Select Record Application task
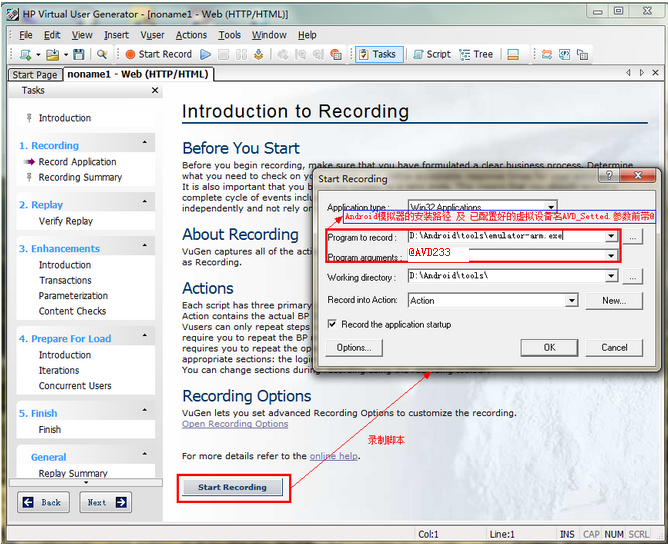 [77, 162]
